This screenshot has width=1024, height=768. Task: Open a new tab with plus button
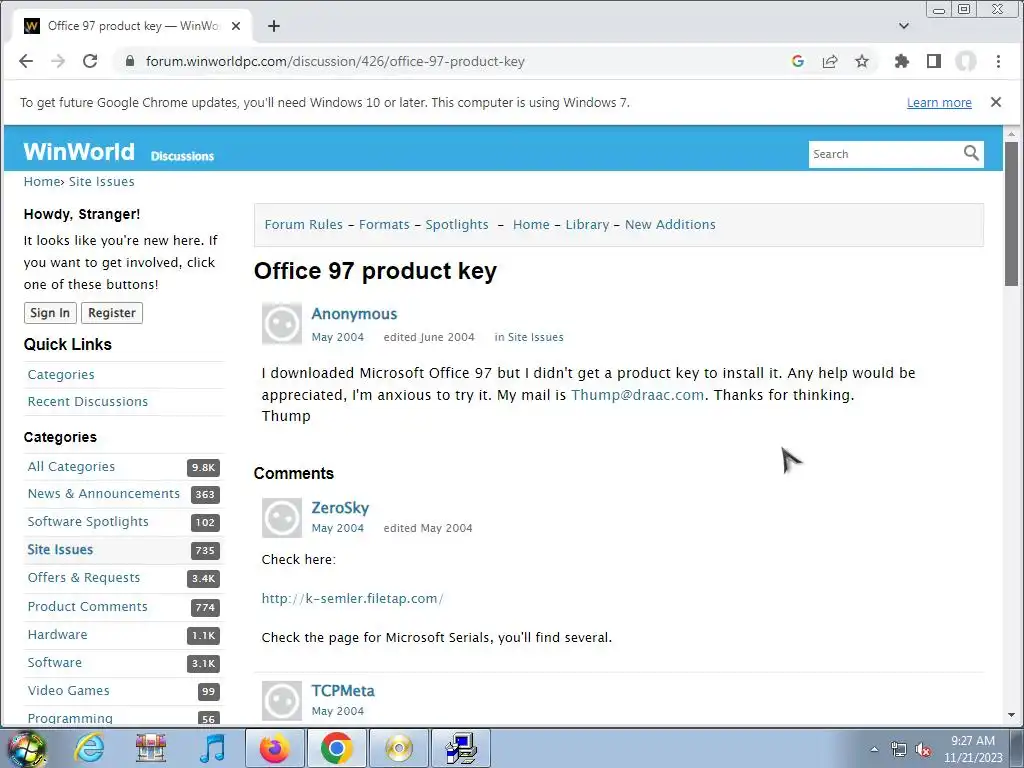(x=274, y=26)
